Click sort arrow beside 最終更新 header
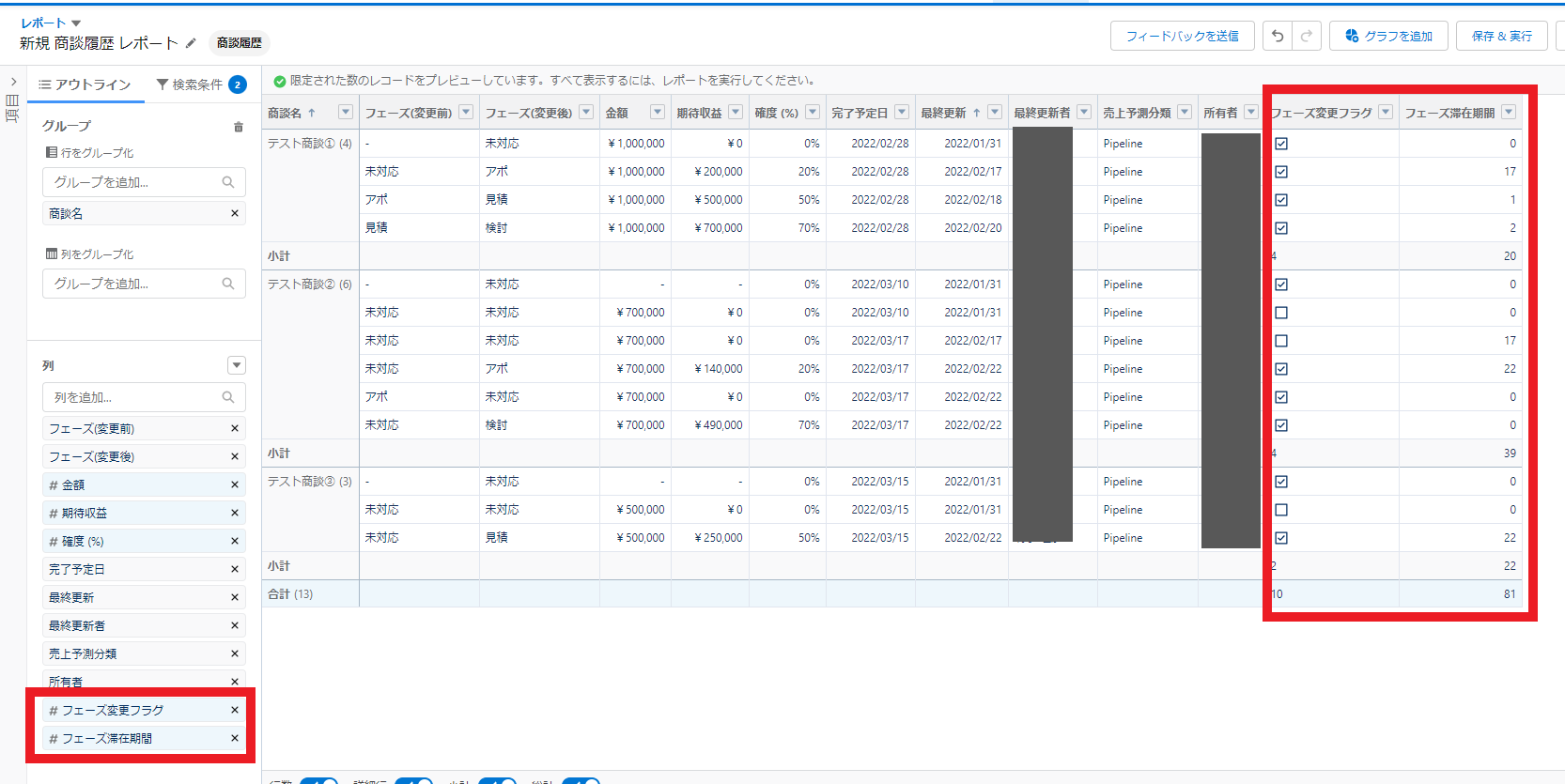The image size is (1565, 784). pyautogui.click(x=977, y=113)
